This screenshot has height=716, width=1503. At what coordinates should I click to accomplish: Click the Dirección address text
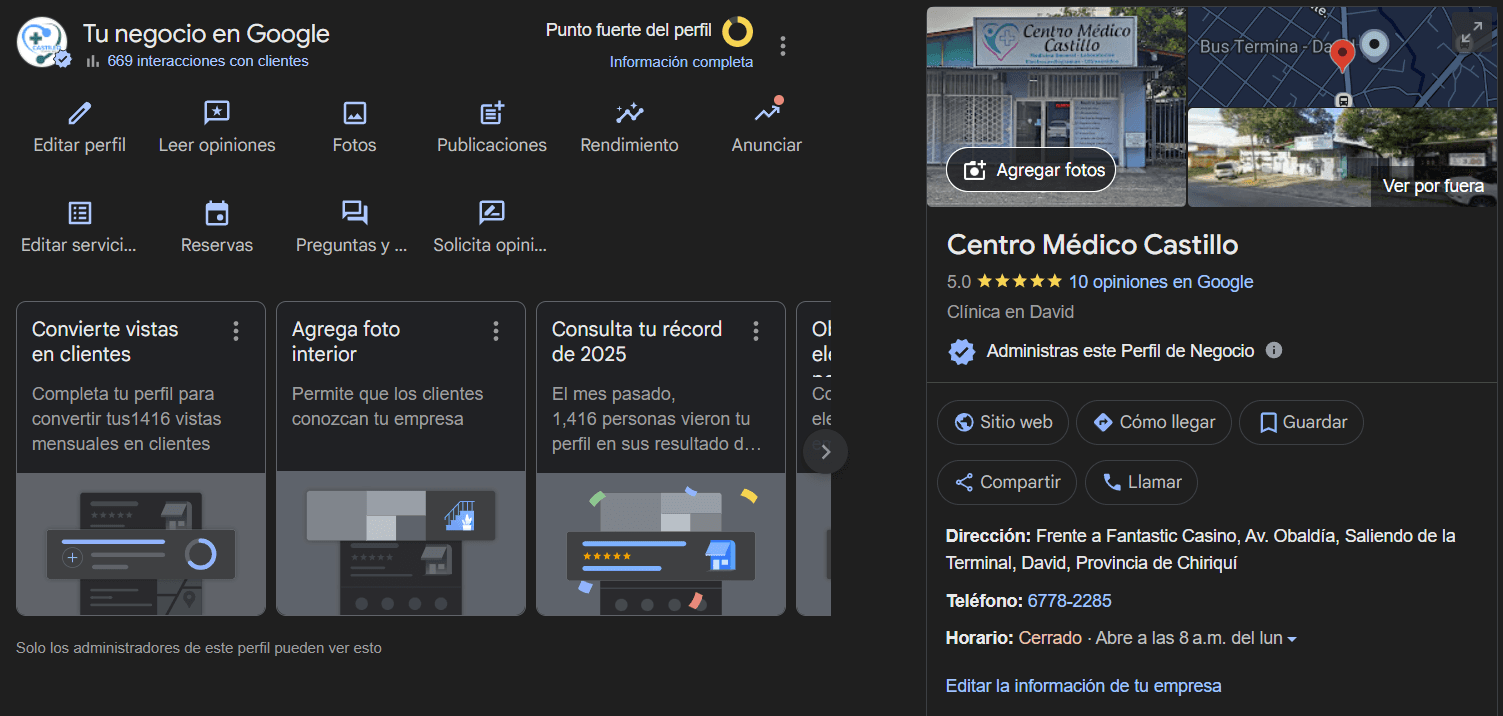tap(1200, 549)
